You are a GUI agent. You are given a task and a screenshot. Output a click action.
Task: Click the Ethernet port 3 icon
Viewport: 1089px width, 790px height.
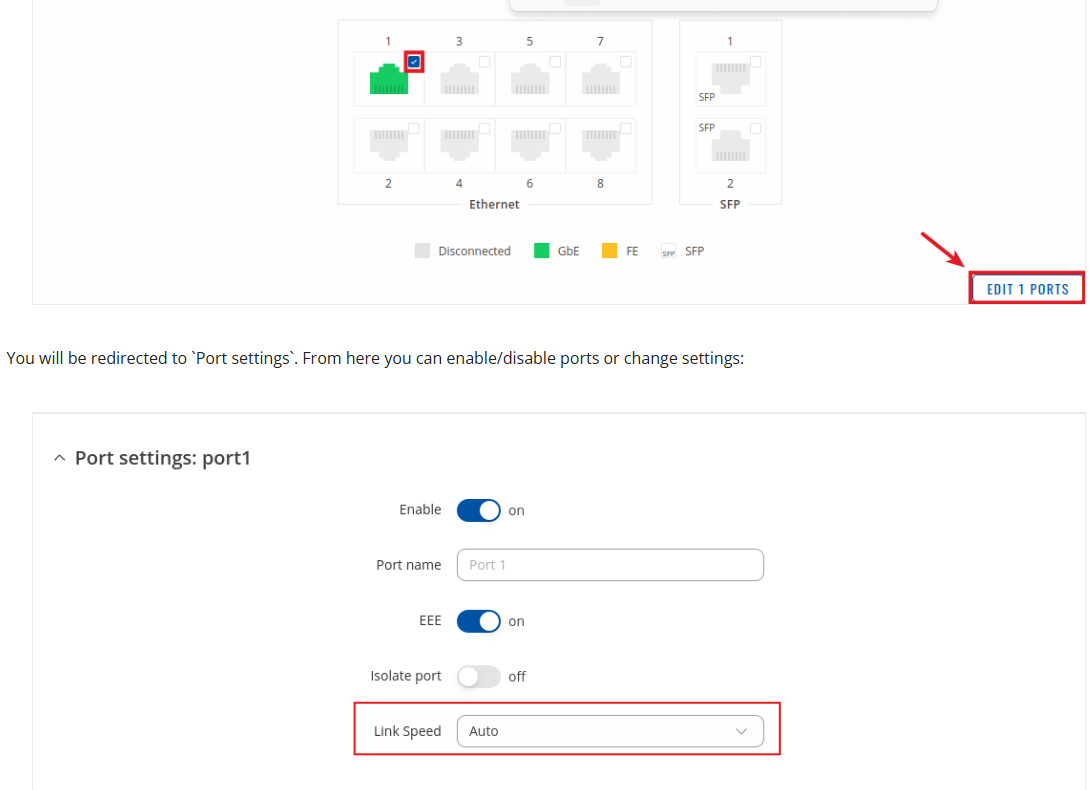459,80
